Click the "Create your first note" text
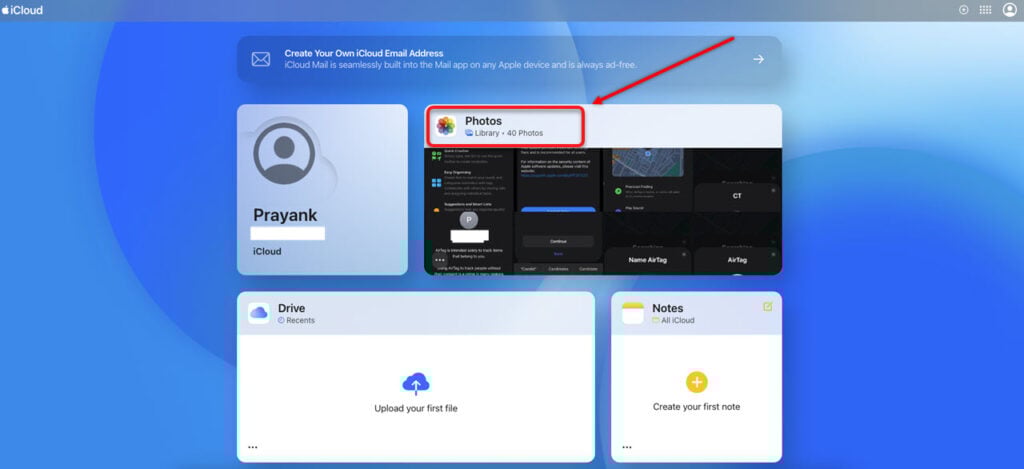The height and width of the screenshot is (469, 1024). coord(696,407)
